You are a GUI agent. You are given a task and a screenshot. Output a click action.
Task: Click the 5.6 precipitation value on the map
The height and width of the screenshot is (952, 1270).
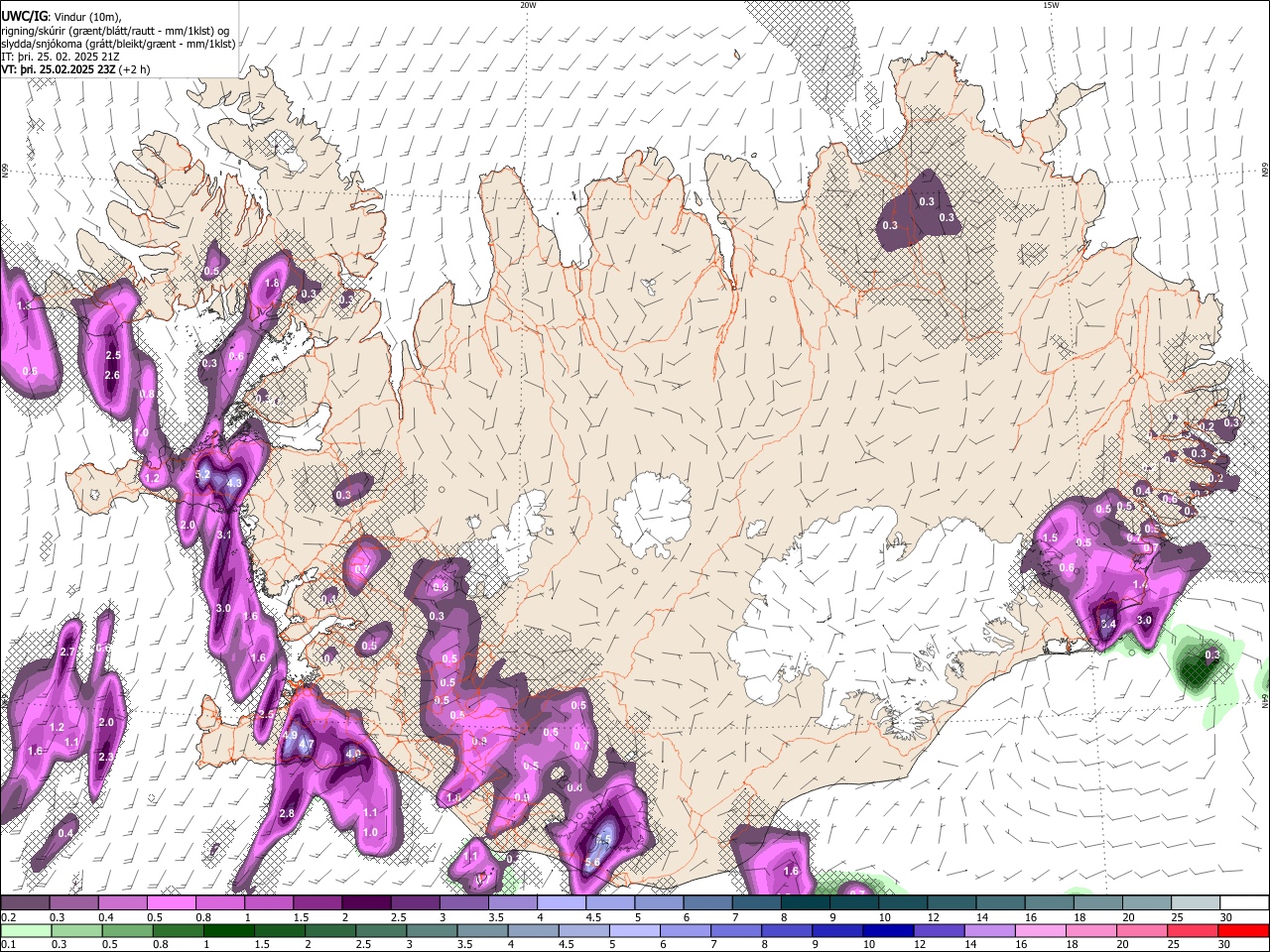click(591, 863)
